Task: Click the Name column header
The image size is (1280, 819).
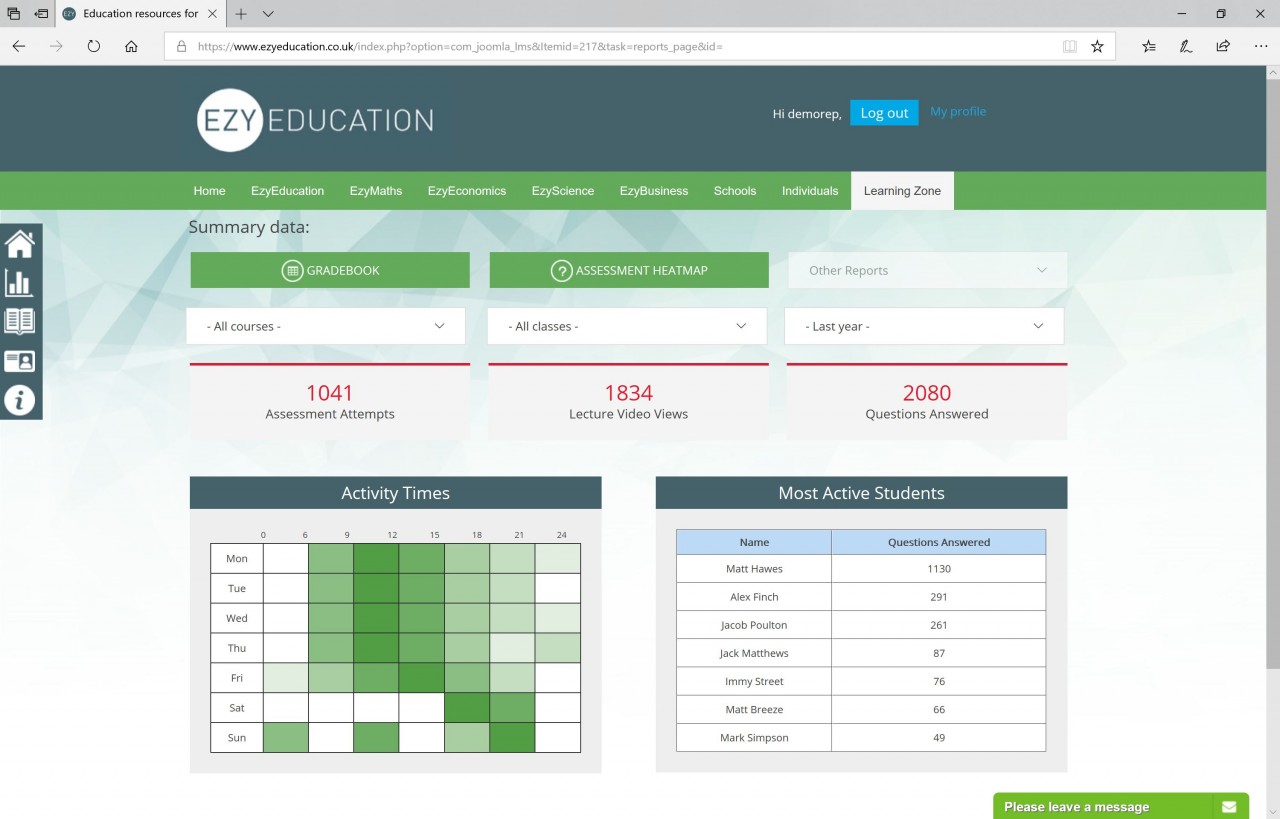Action: pos(754,542)
